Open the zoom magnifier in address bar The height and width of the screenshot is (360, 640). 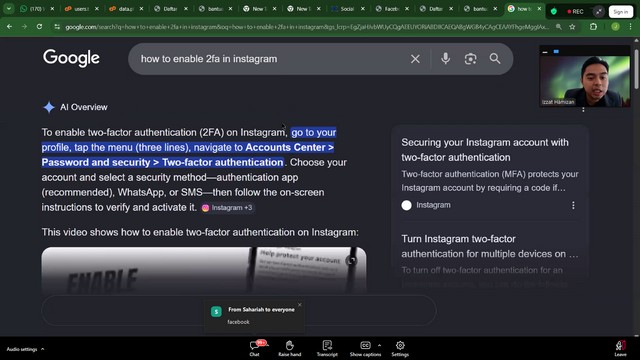[x=559, y=27]
